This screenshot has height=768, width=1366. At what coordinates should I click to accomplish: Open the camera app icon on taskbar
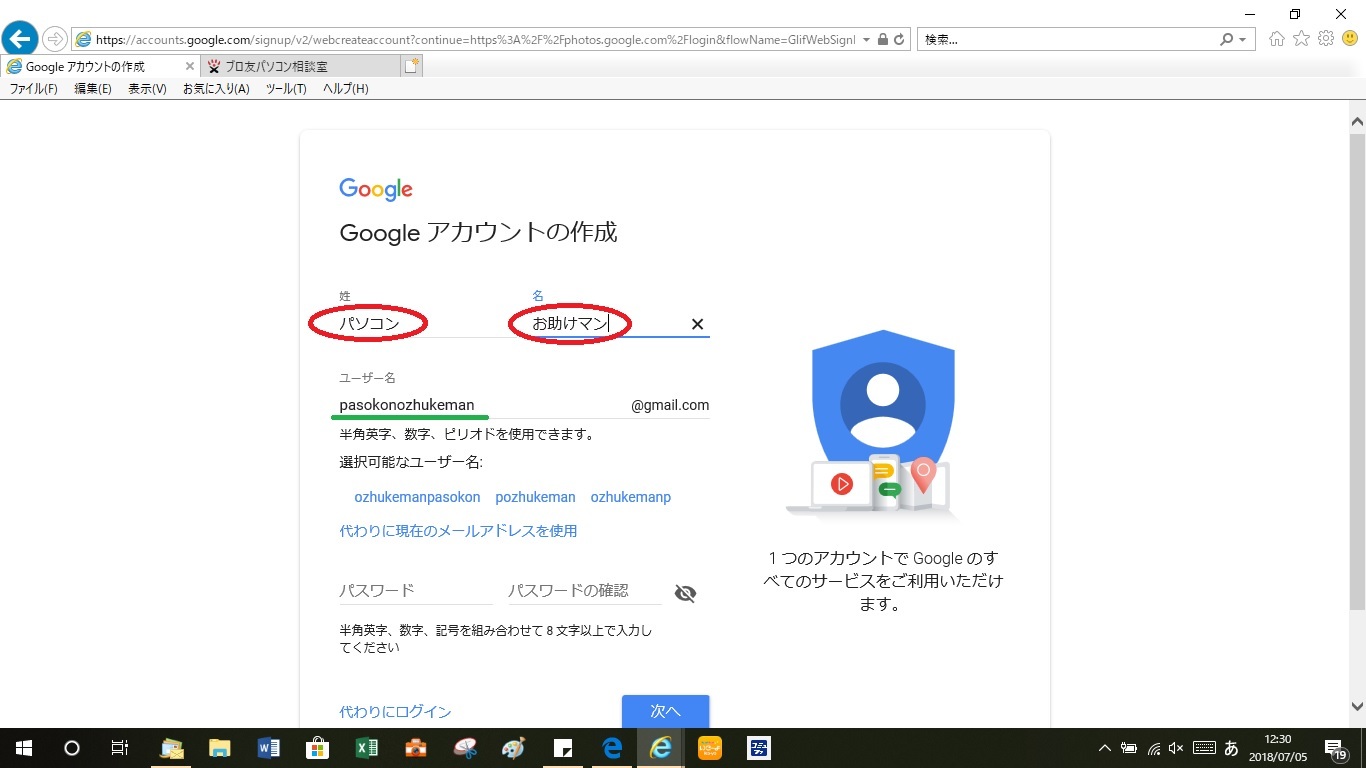pos(415,748)
